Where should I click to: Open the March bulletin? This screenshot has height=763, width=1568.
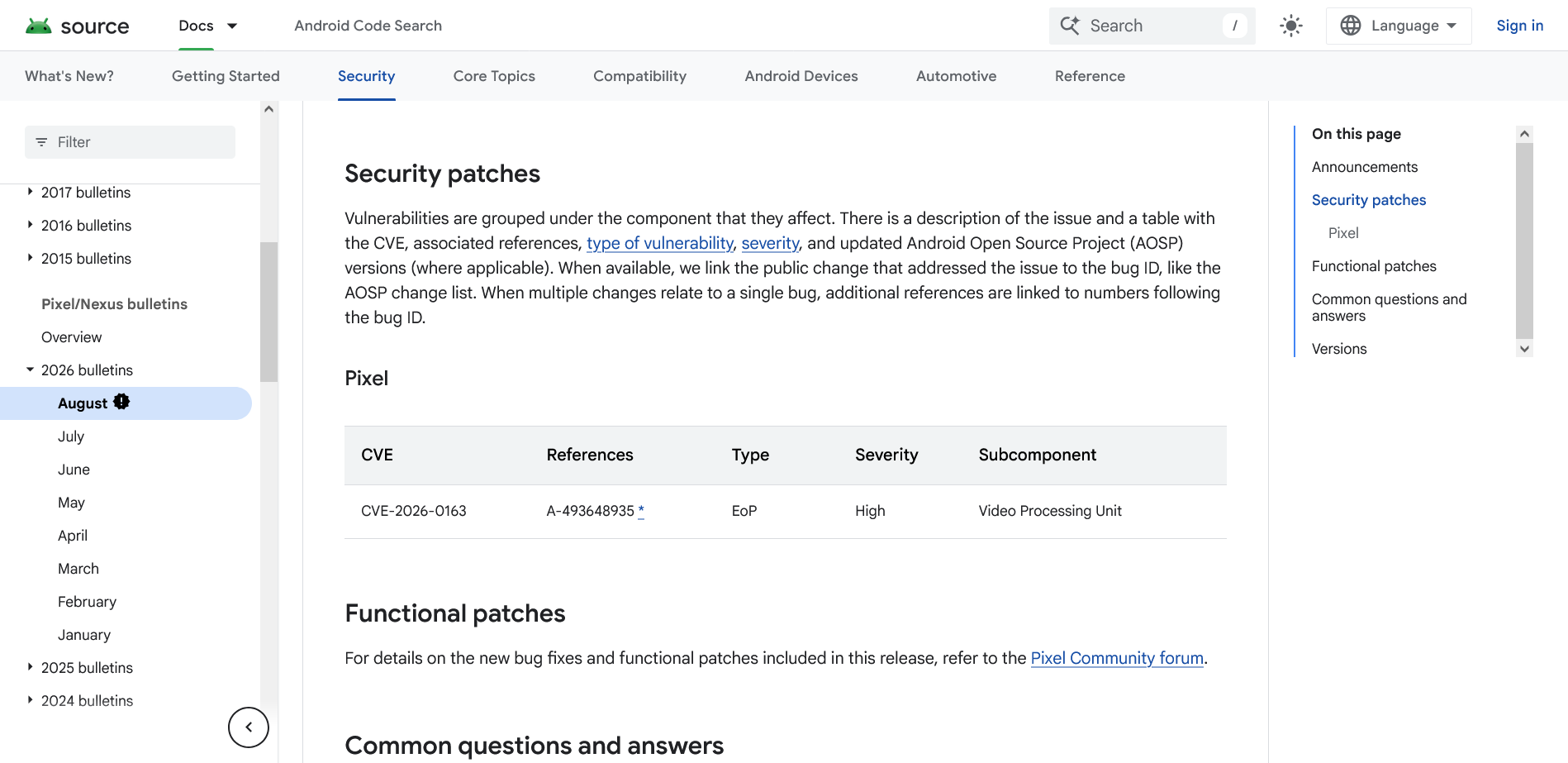(78, 569)
